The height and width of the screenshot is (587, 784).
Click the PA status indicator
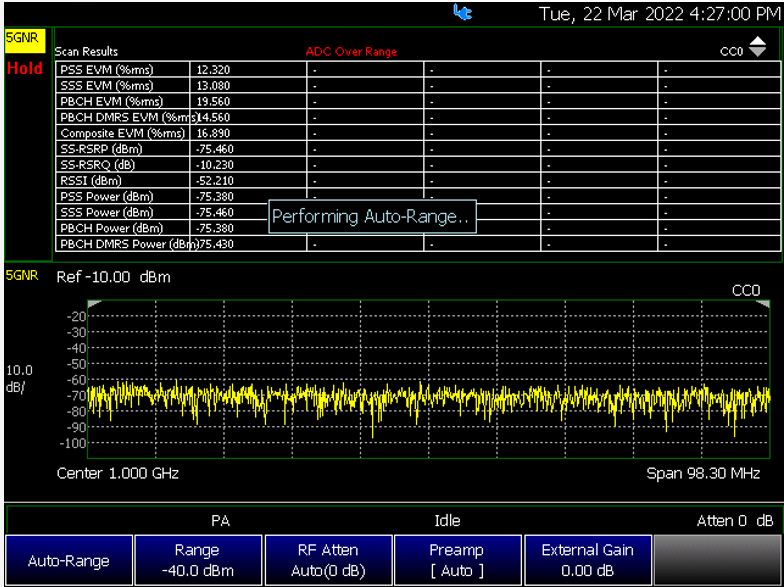point(220,521)
